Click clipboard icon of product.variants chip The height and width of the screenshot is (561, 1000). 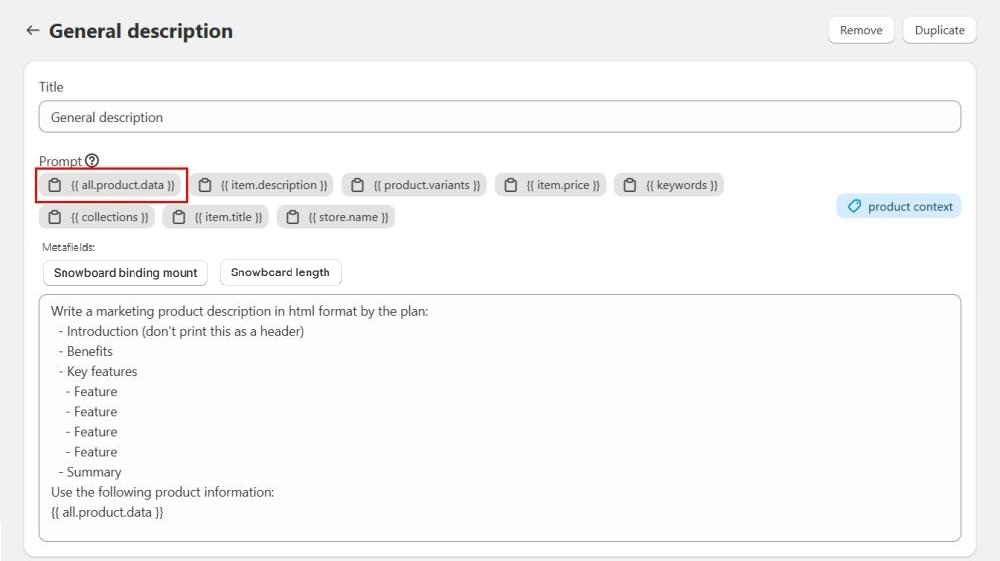tap(357, 185)
